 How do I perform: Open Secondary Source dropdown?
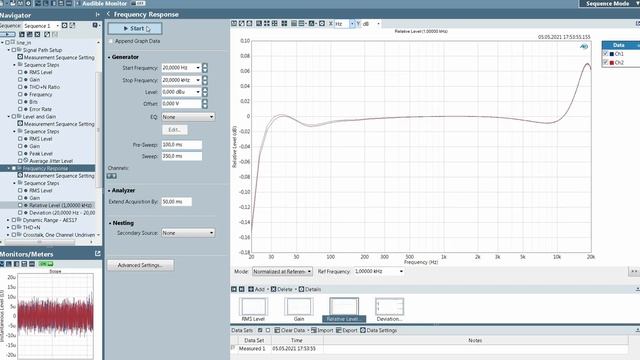(188, 233)
